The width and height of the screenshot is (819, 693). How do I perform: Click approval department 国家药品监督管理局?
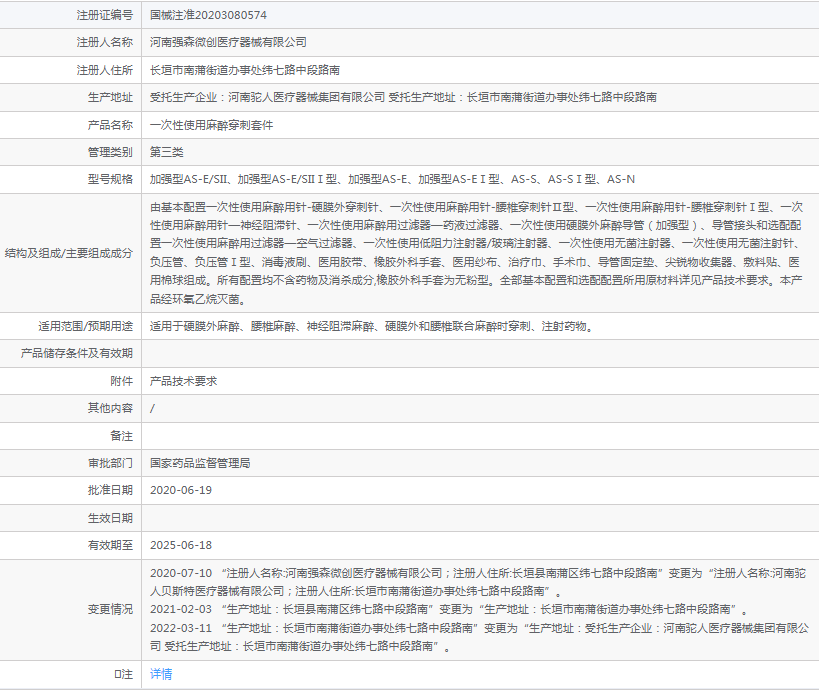click(200, 463)
